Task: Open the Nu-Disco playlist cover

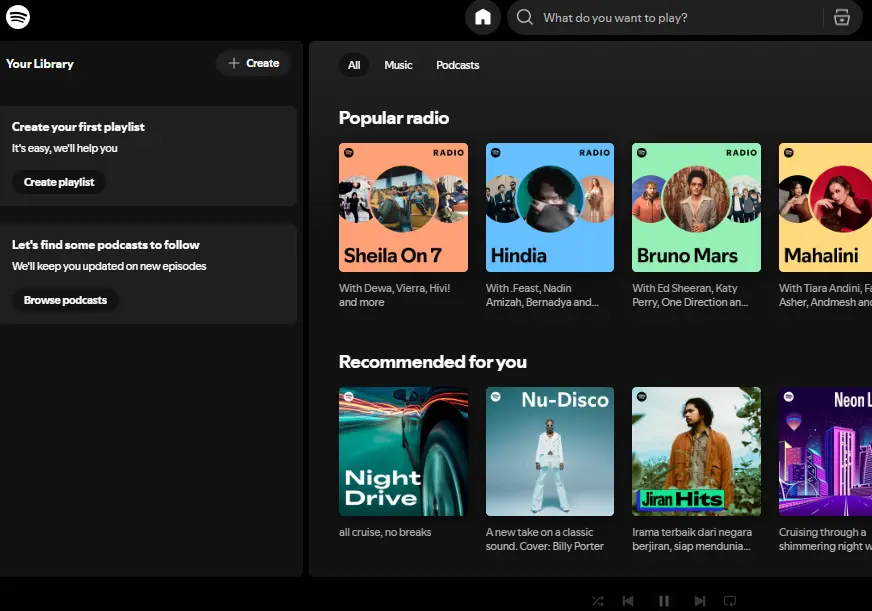Action: coord(550,451)
